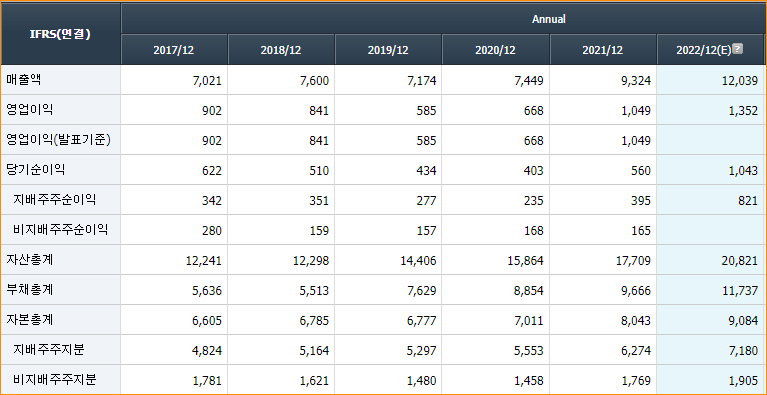
Task: Click the 비지배주주지분 row label
Action: pyautogui.click(x=54, y=380)
